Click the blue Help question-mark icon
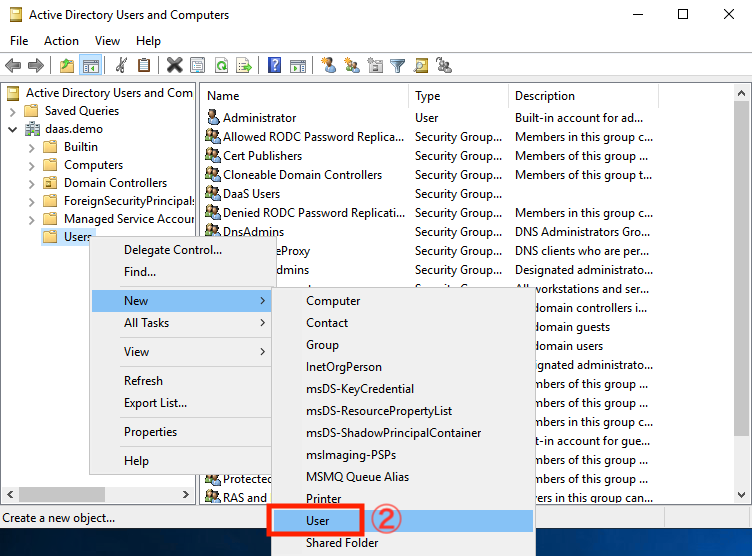Image resolution: width=752 pixels, height=556 pixels. point(274,65)
